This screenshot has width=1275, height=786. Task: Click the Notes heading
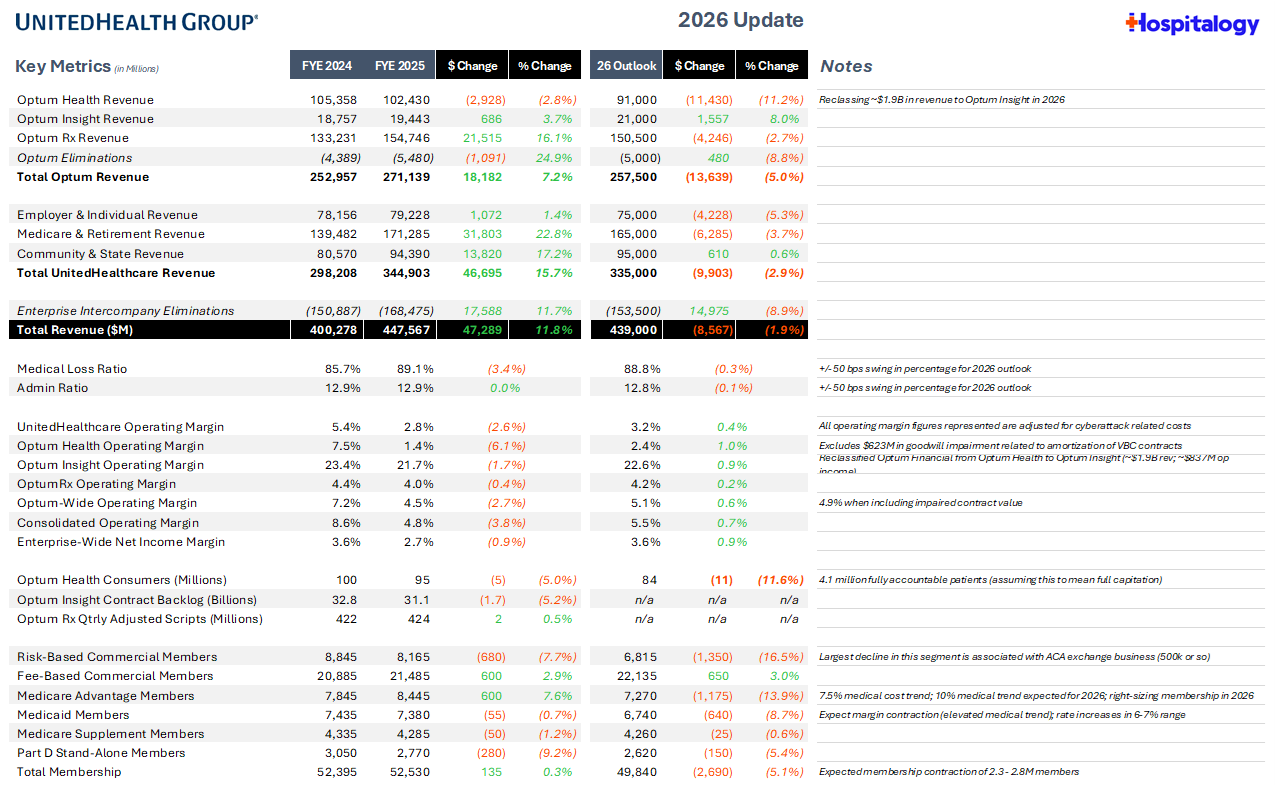tap(846, 66)
